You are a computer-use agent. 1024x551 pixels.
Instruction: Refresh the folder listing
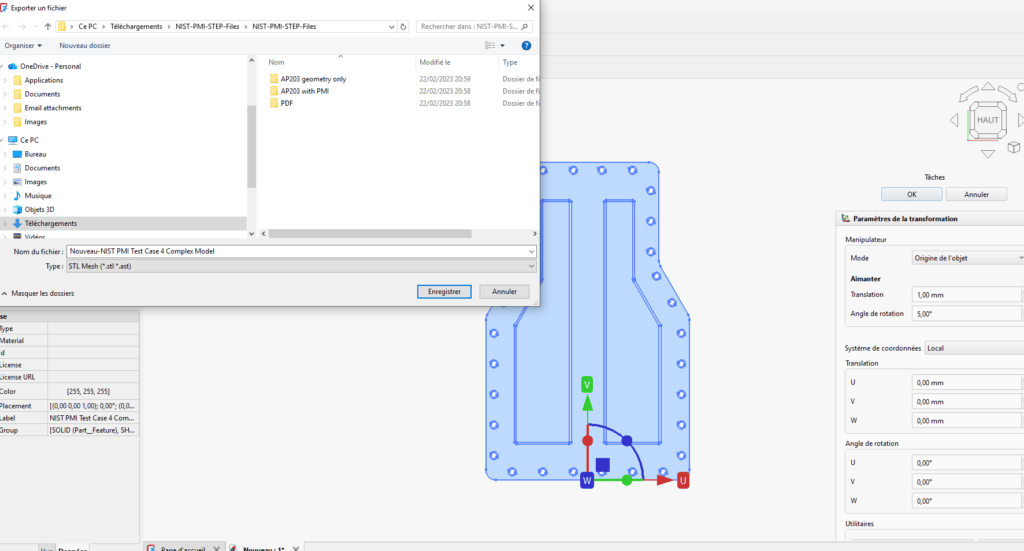403,27
